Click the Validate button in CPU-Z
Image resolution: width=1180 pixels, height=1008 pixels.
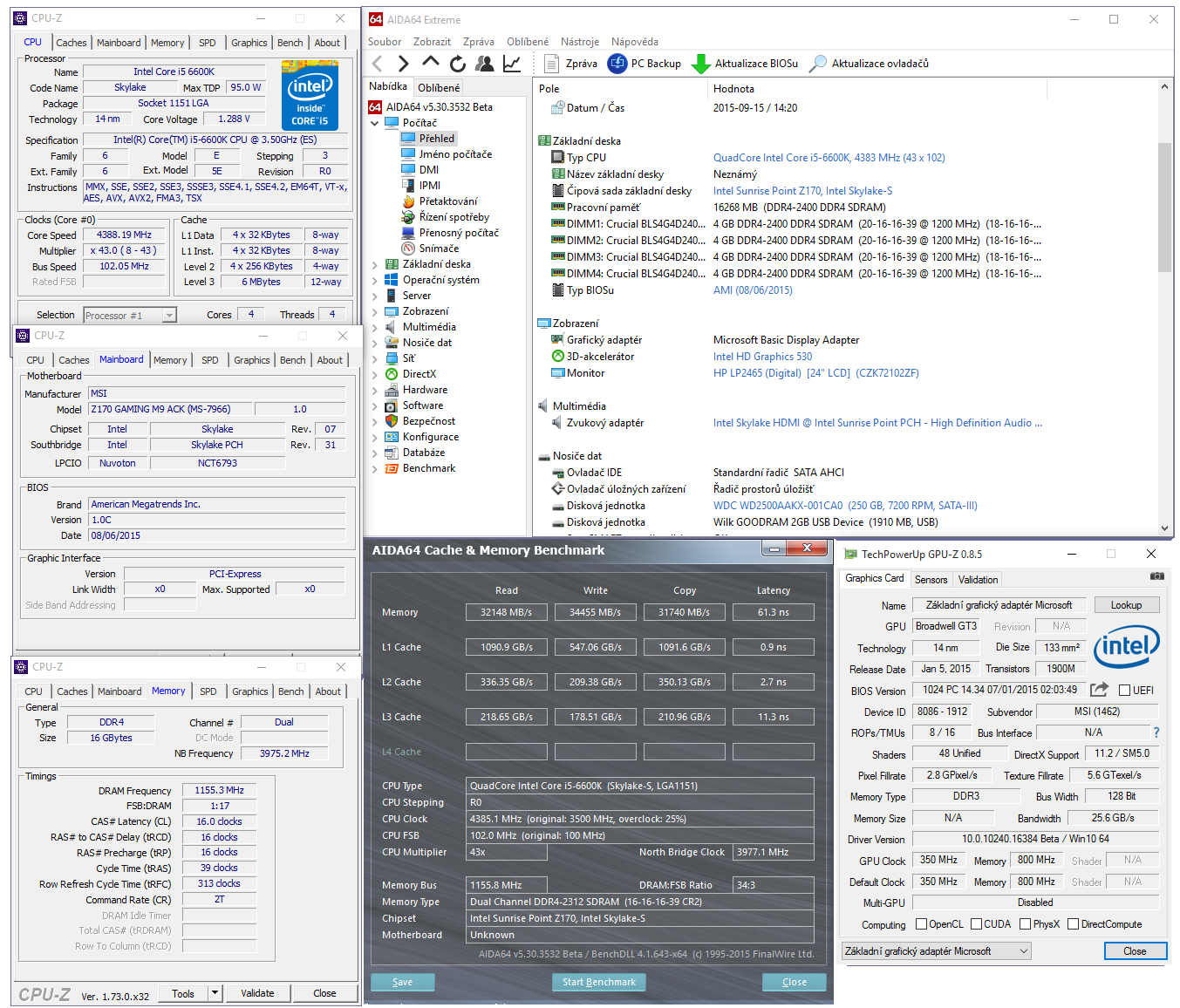point(257,993)
